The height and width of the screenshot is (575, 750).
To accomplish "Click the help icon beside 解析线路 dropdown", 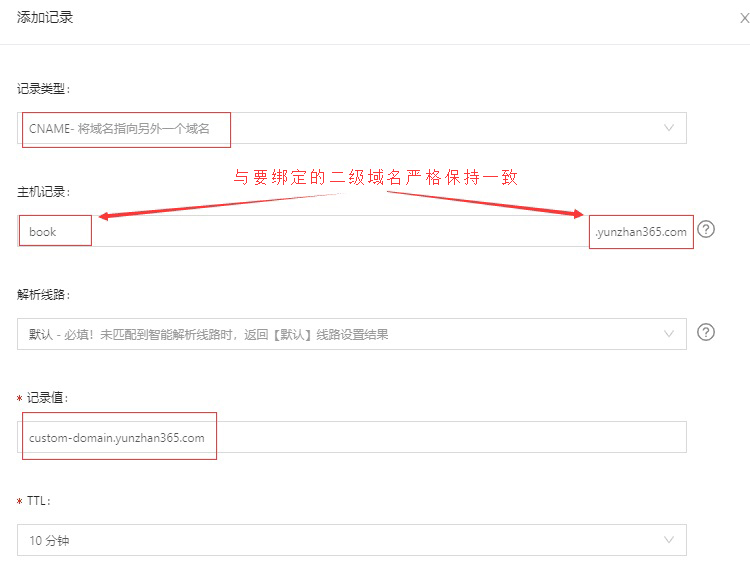I will pos(706,332).
